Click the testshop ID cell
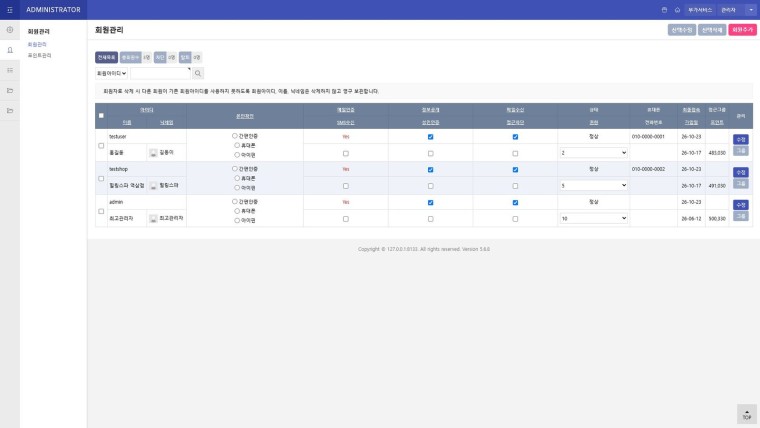 click(147, 169)
